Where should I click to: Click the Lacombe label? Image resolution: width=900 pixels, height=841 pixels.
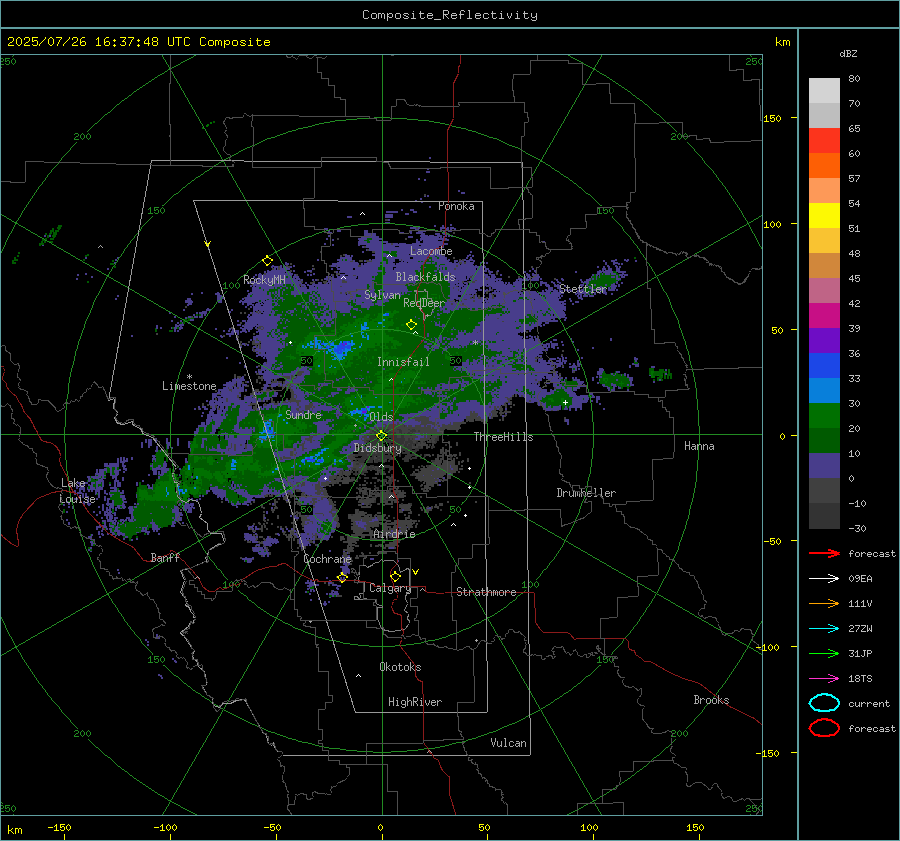pos(431,251)
